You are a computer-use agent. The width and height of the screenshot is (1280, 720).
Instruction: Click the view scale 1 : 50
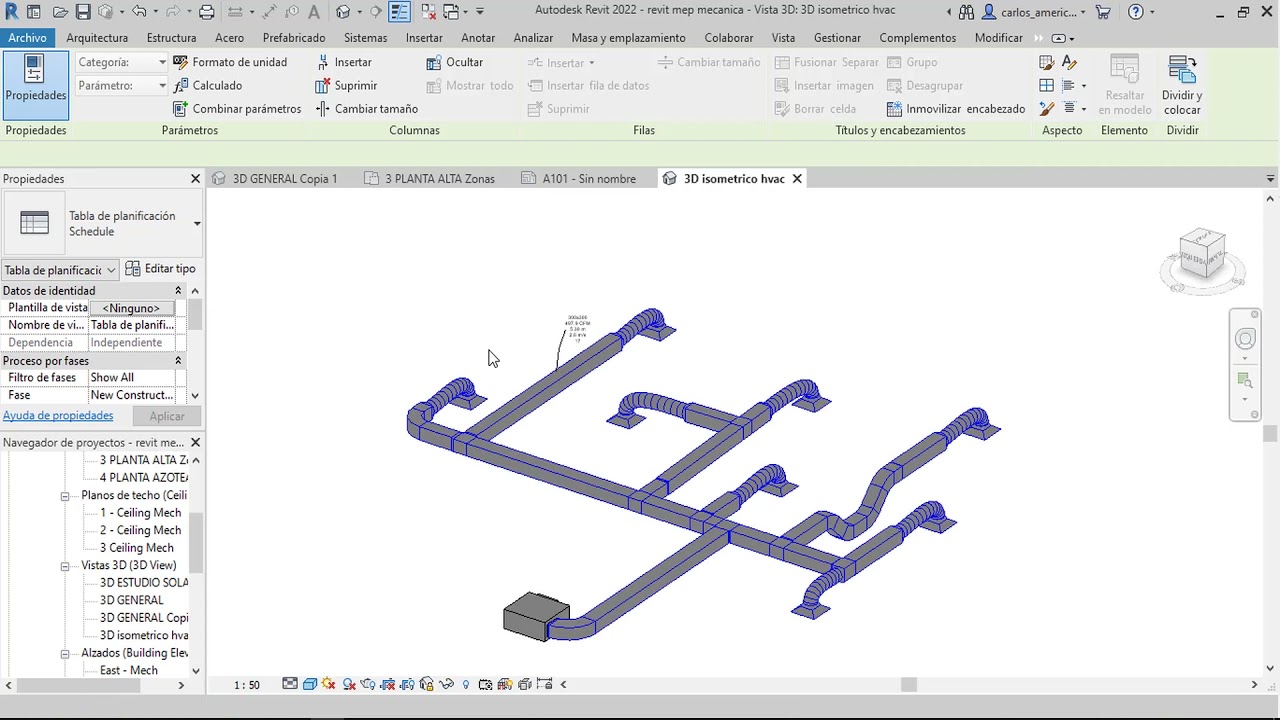click(x=247, y=685)
